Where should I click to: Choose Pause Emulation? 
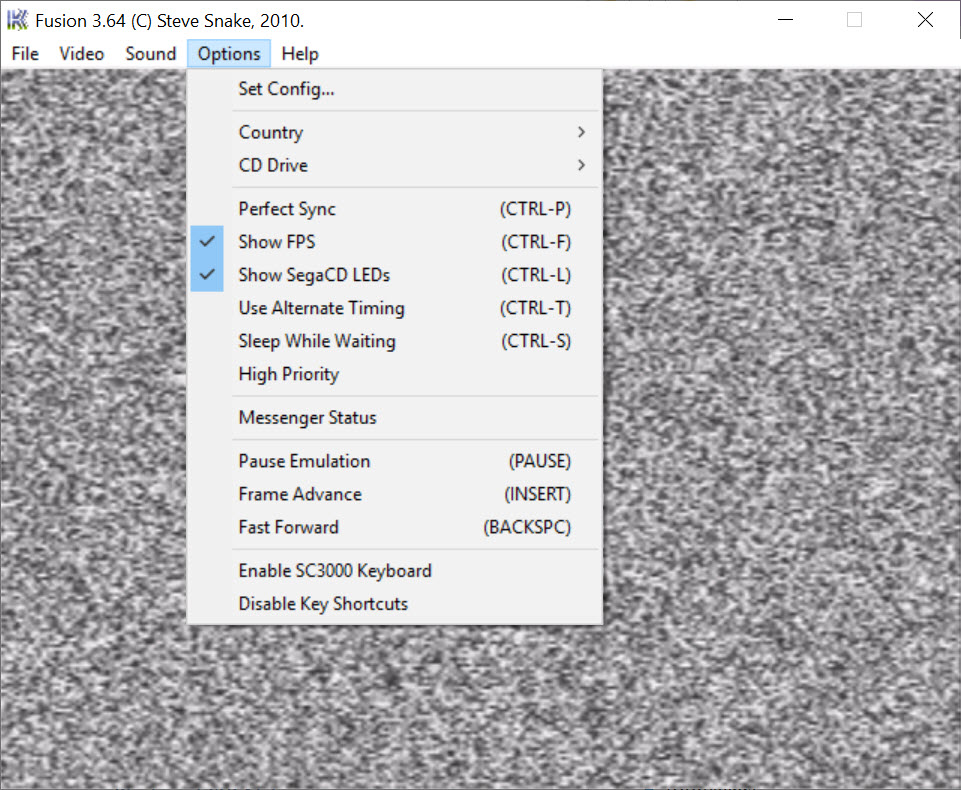tap(395, 461)
